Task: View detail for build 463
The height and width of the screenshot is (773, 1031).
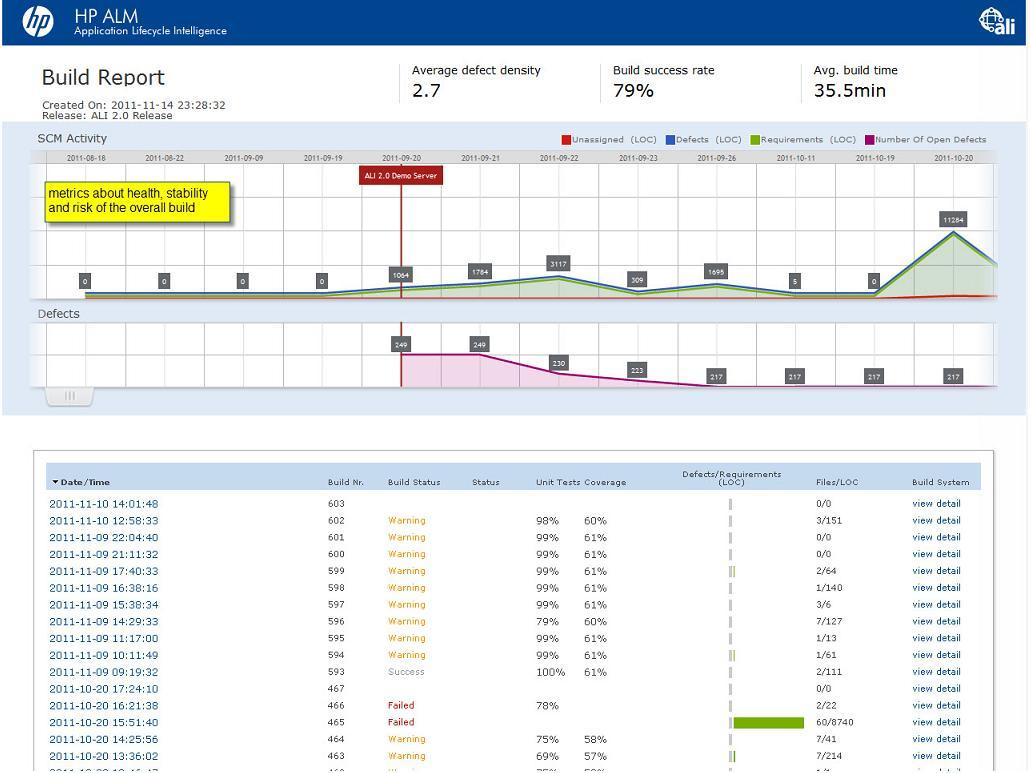Action: coord(936,756)
